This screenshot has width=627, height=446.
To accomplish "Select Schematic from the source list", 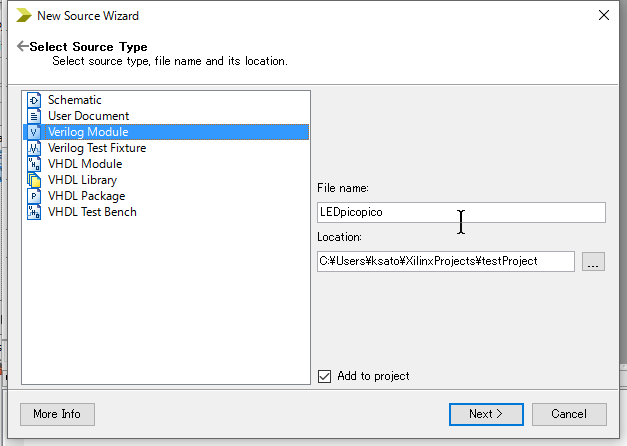I will click(75, 100).
